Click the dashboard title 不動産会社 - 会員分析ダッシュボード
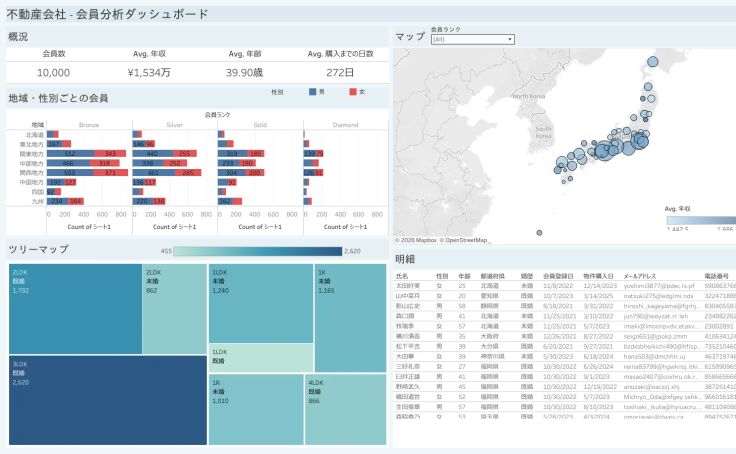 (x=107, y=14)
